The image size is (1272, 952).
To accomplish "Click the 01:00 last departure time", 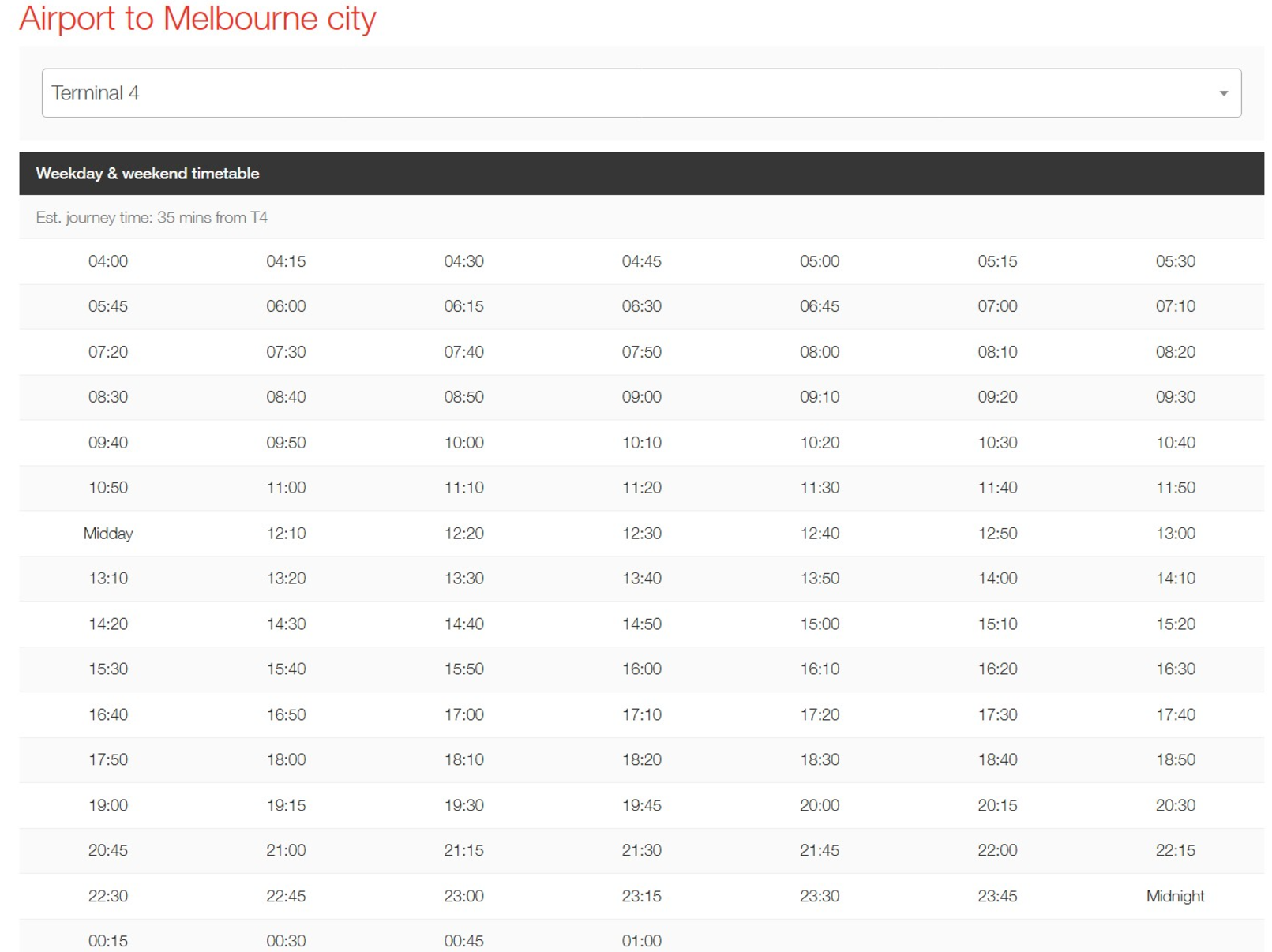I will tap(641, 940).
